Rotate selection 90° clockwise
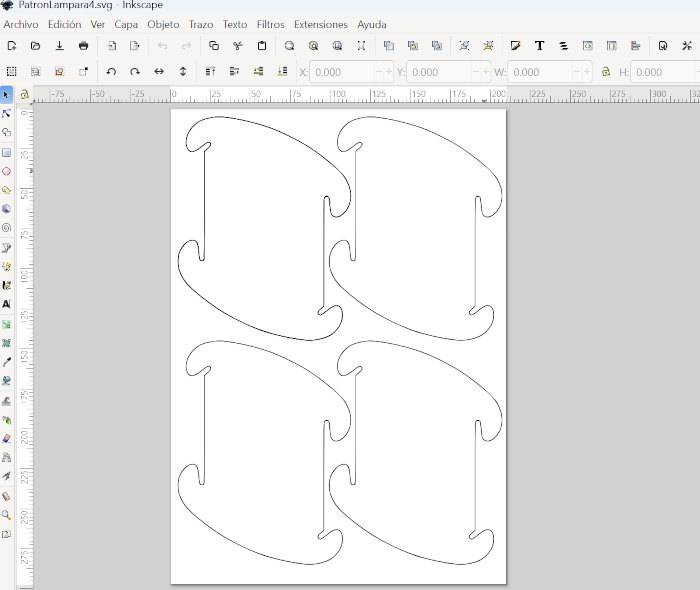 (x=135, y=72)
